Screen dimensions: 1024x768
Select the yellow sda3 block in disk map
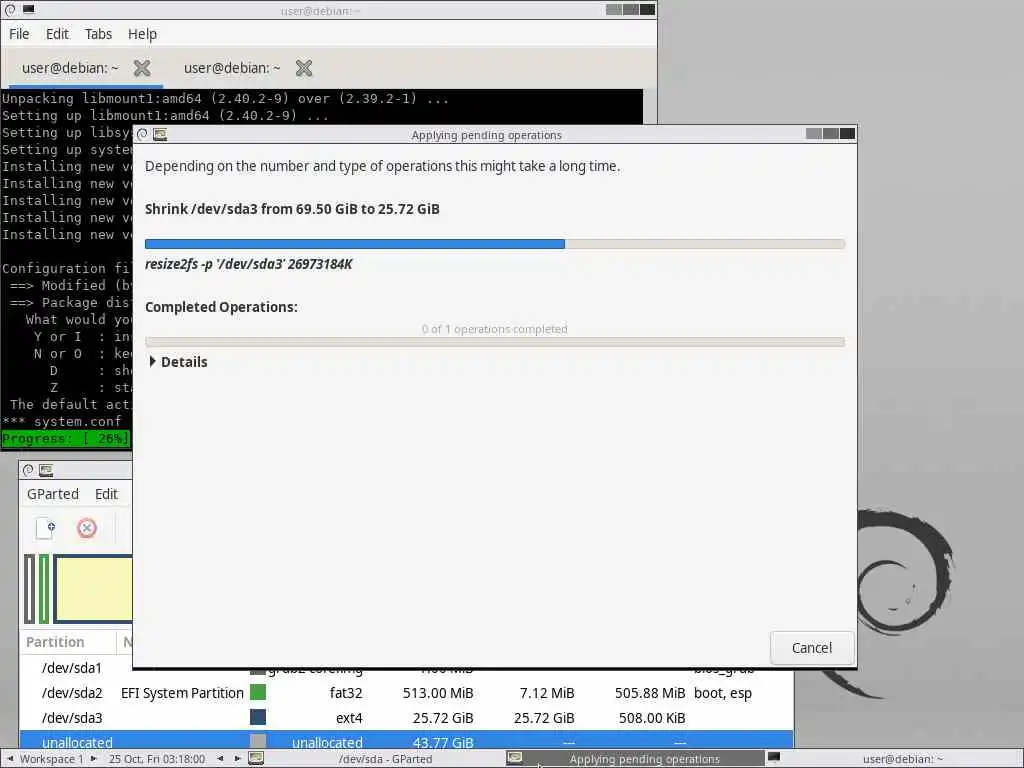(x=93, y=588)
